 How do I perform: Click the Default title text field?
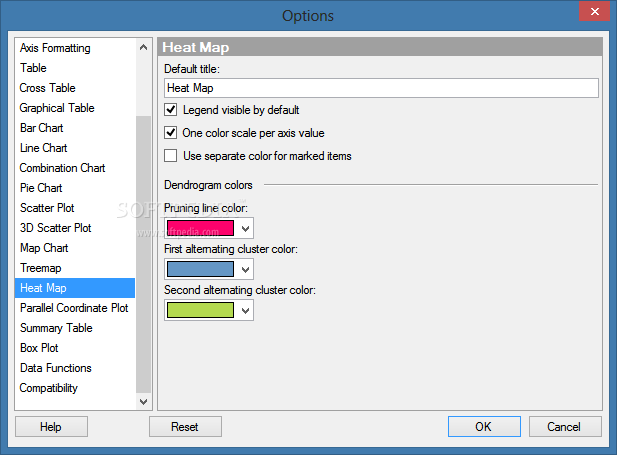coord(380,88)
